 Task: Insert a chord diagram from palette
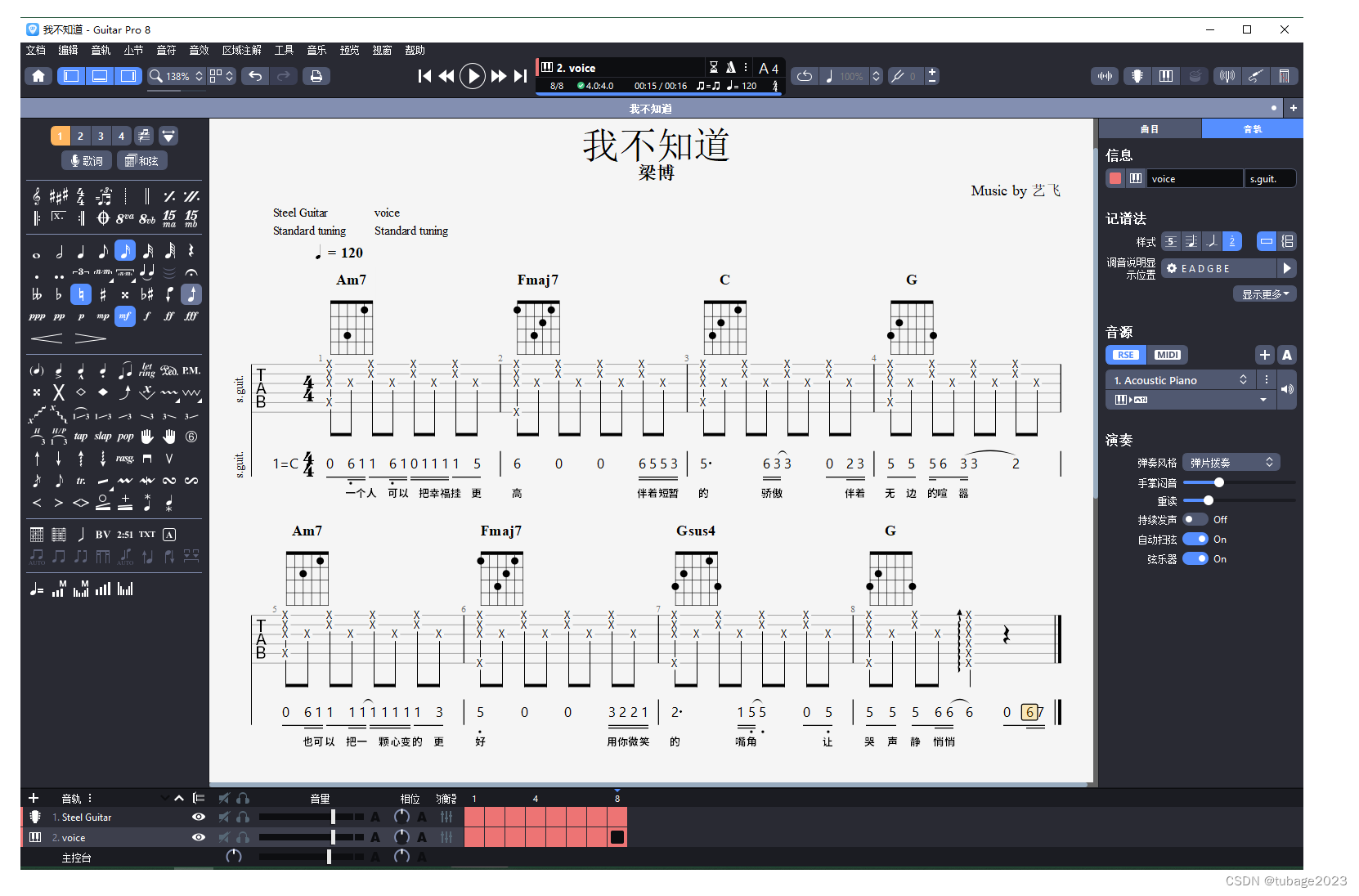37,535
